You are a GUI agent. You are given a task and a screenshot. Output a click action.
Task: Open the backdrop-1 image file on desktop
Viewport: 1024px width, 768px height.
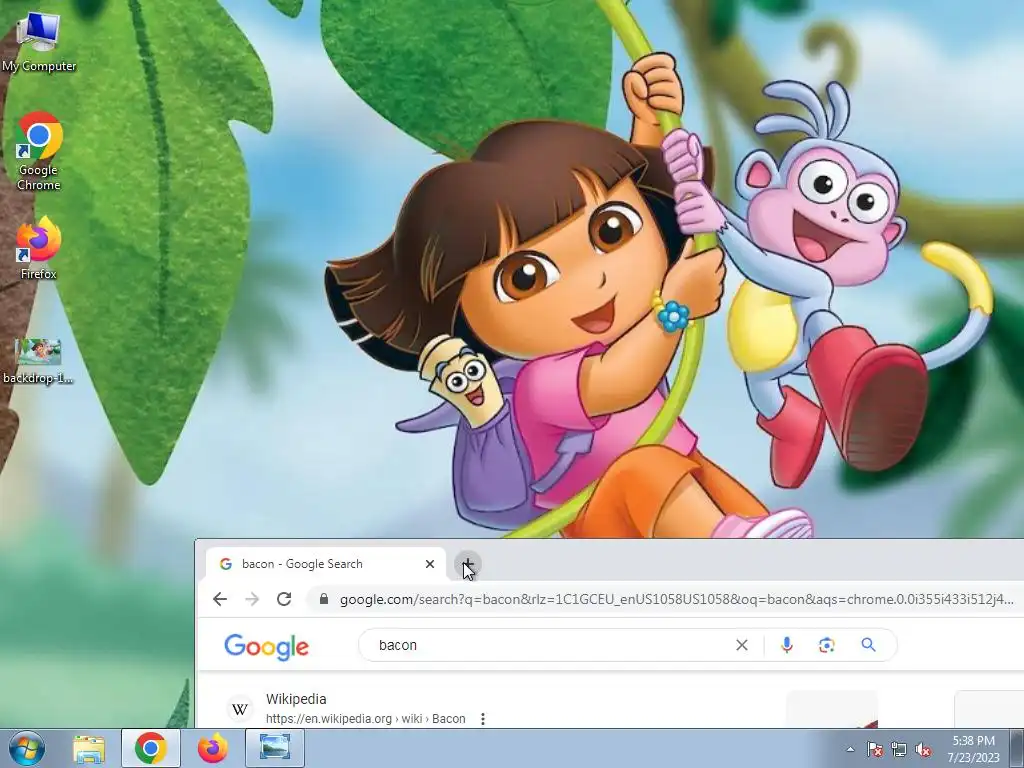39,361
